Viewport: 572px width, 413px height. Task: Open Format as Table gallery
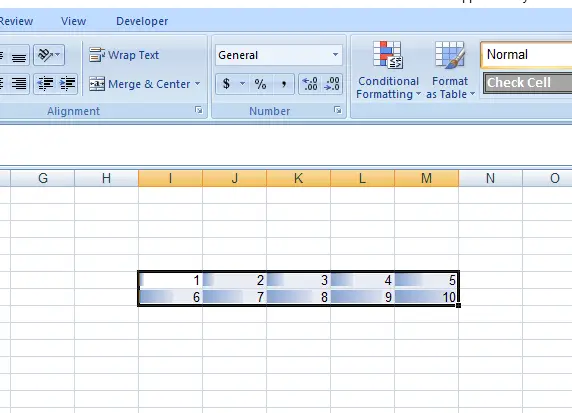(450, 70)
